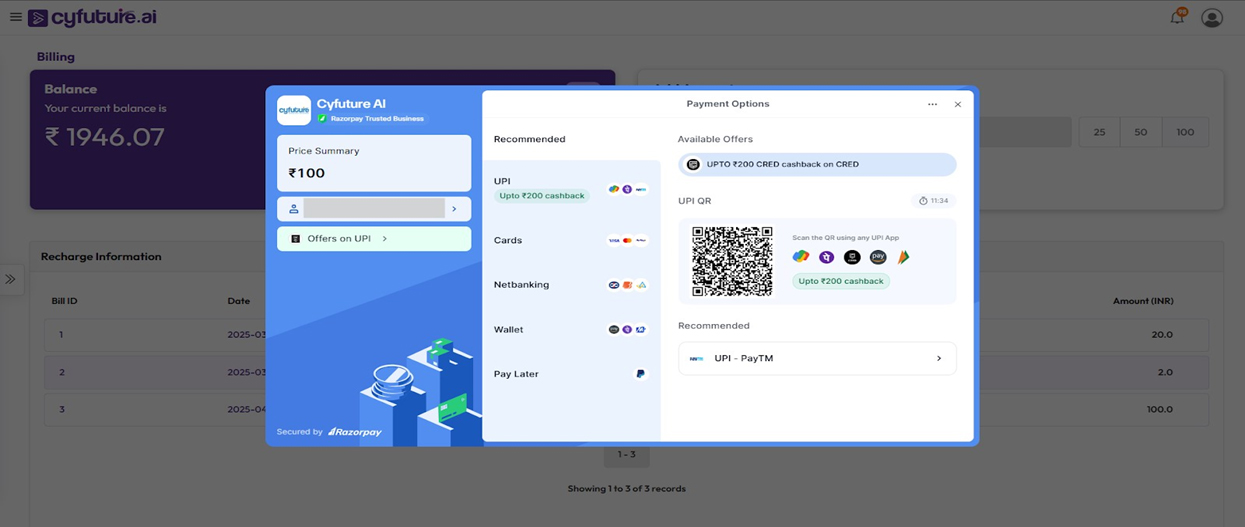
Task: Expand the contact details row with the person icon
Action: 374,209
